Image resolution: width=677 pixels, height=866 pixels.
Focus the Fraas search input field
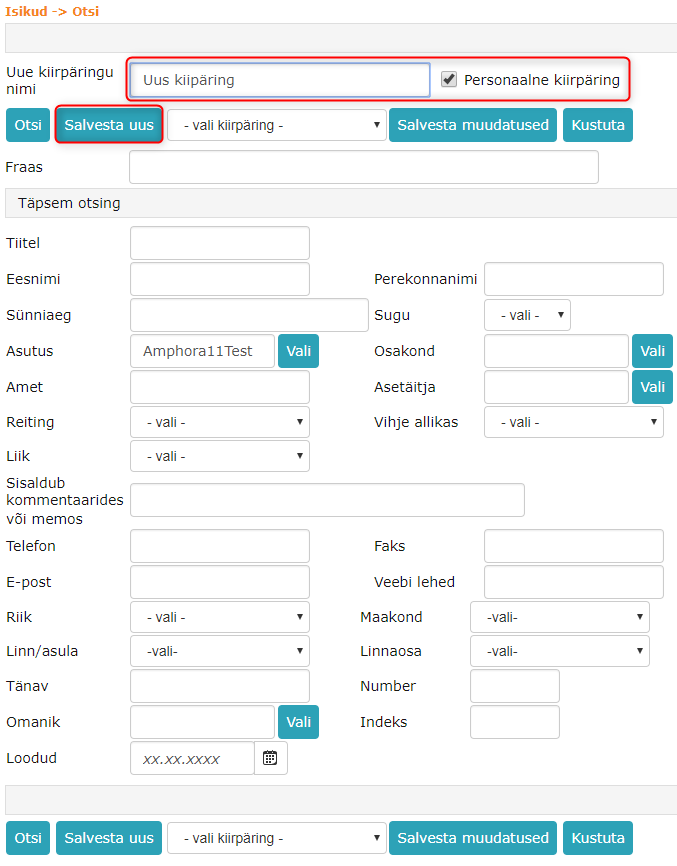[363, 167]
